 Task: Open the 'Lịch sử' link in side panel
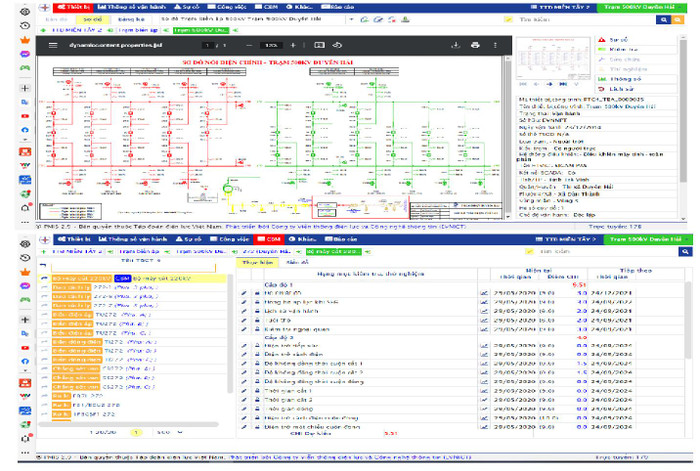tap(617, 89)
